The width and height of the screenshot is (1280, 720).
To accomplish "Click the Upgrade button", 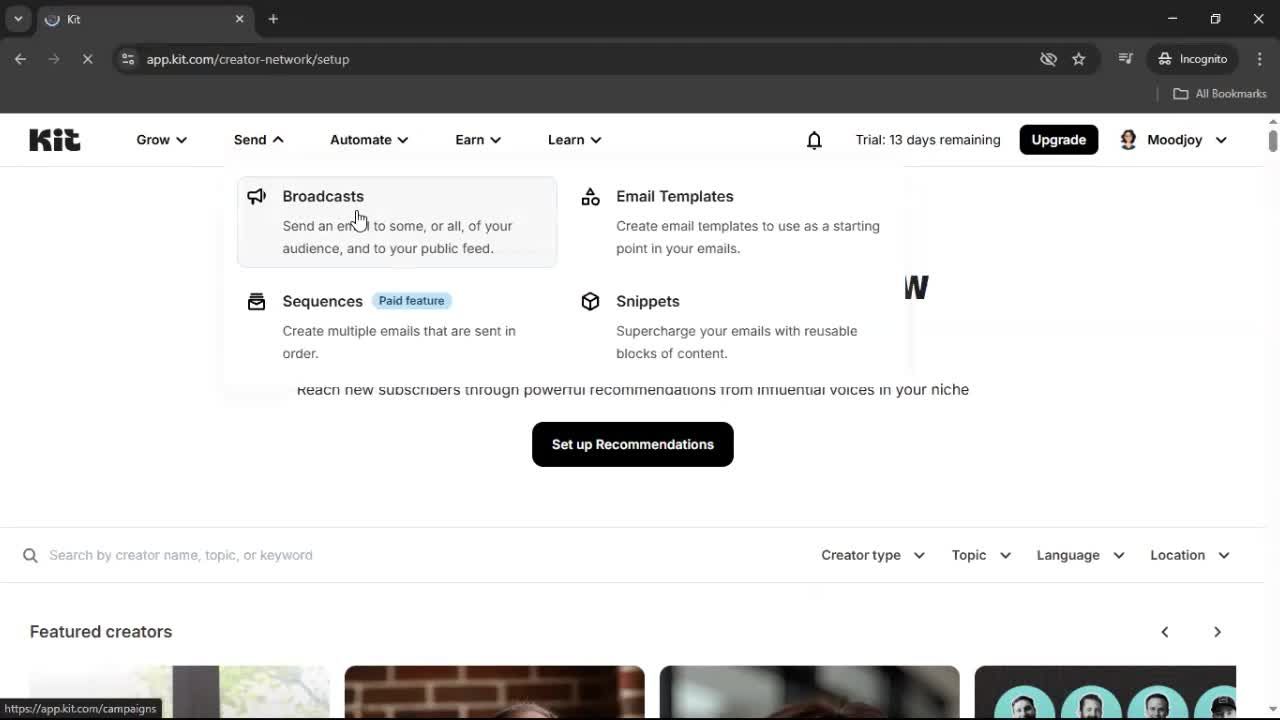I will pos(1058,139).
